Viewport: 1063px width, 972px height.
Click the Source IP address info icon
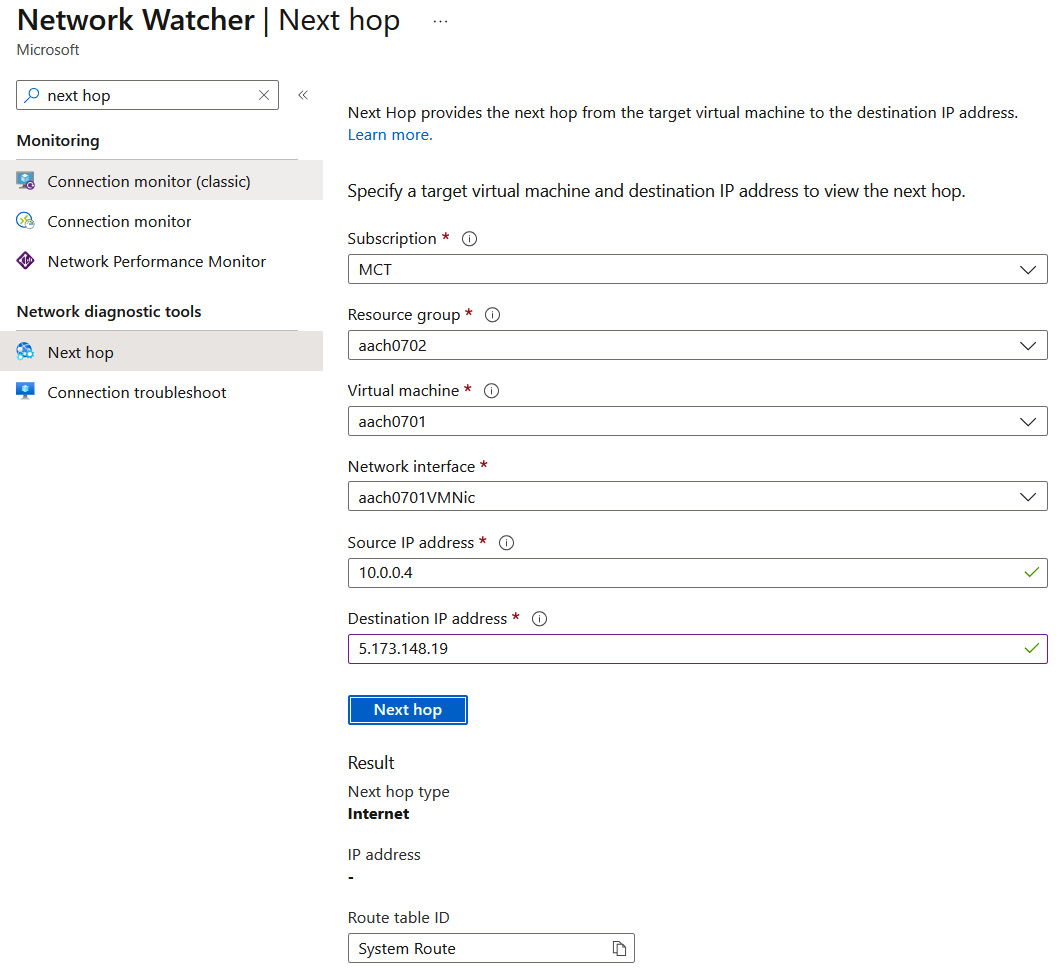(506, 542)
